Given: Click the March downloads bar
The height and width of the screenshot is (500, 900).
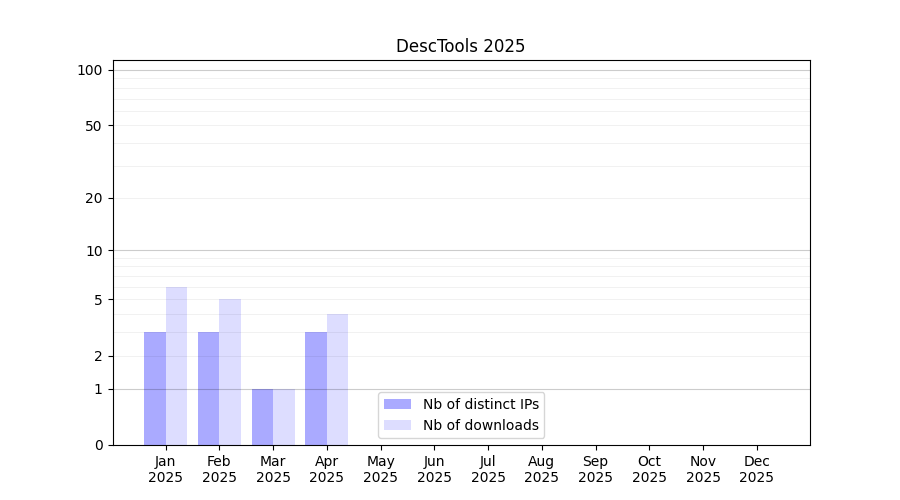Looking at the screenshot, I should (x=284, y=417).
